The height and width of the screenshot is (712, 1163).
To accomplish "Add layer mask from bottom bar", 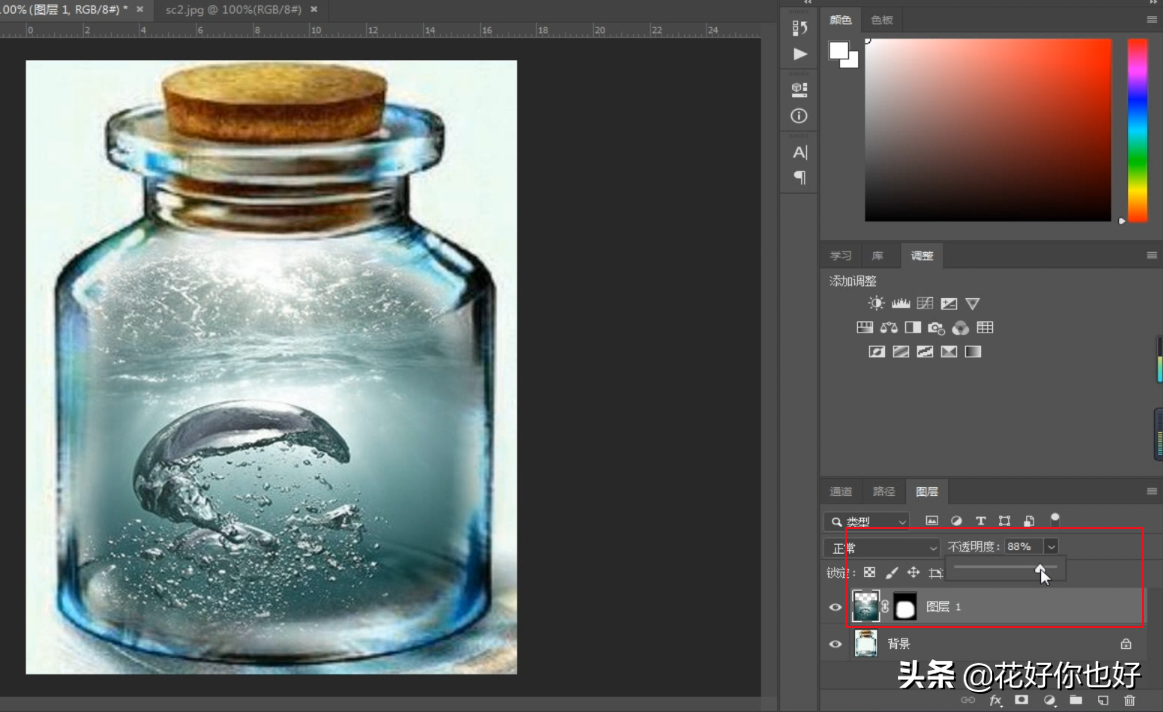I will (1022, 701).
